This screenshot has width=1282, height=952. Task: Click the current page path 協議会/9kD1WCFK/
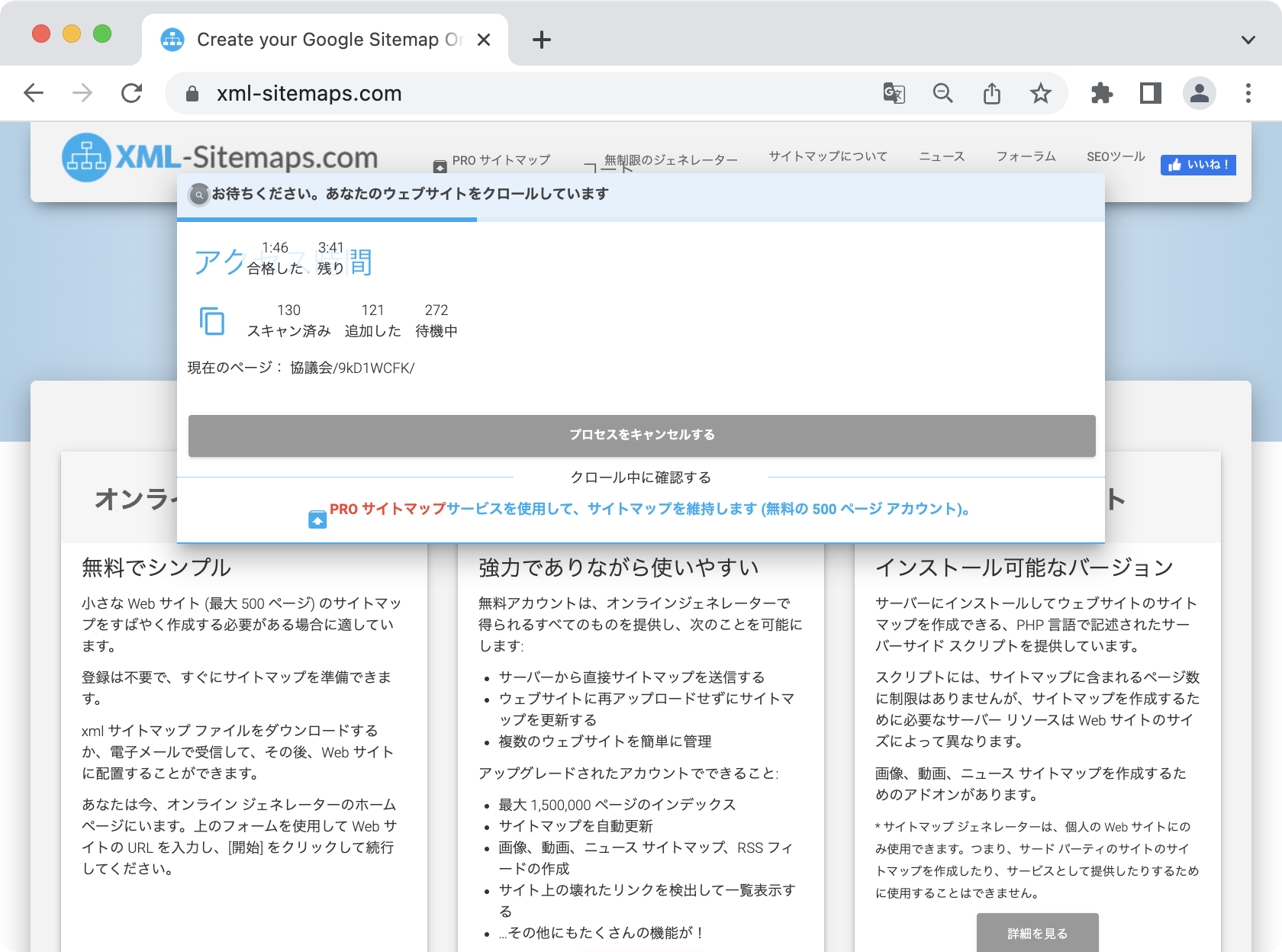[x=352, y=368]
